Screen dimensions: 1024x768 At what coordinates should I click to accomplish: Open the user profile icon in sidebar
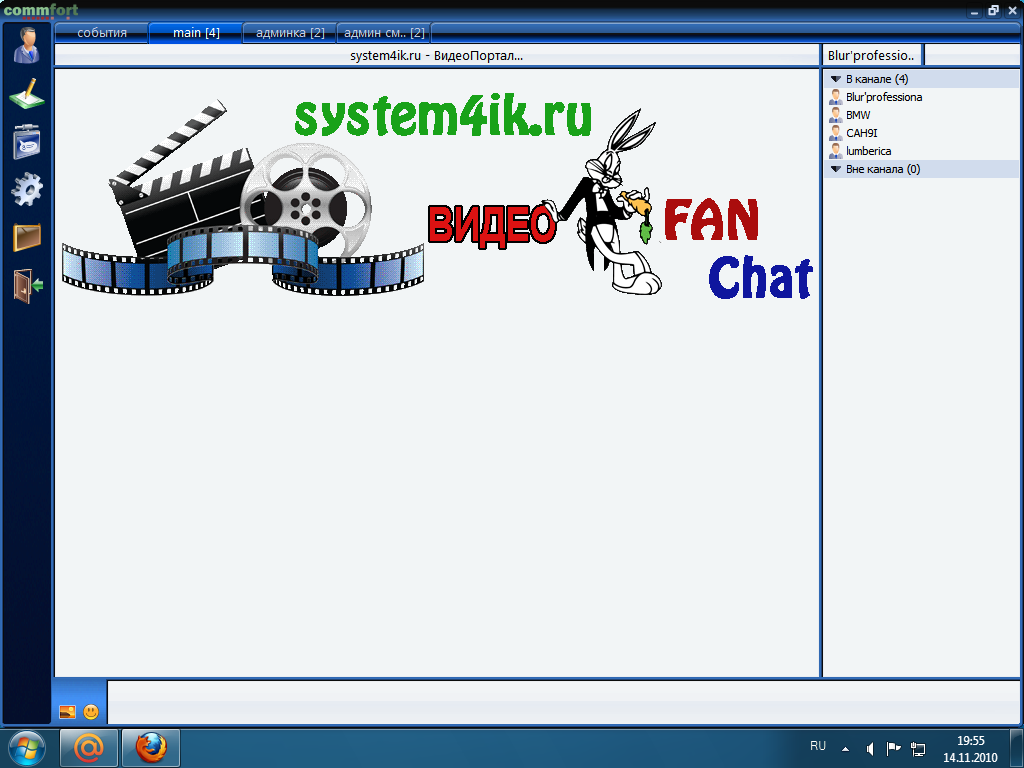pyautogui.click(x=26, y=45)
